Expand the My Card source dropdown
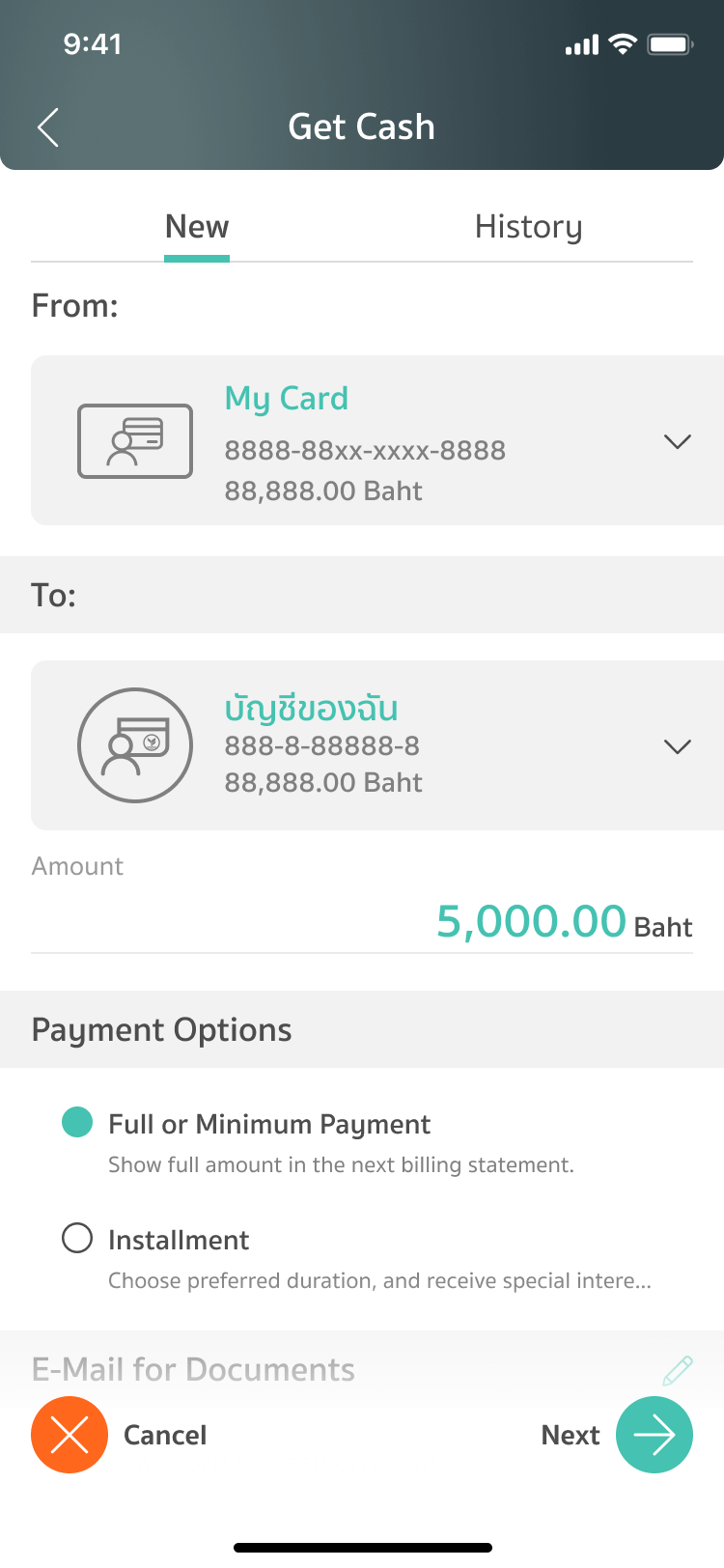 (678, 441)
